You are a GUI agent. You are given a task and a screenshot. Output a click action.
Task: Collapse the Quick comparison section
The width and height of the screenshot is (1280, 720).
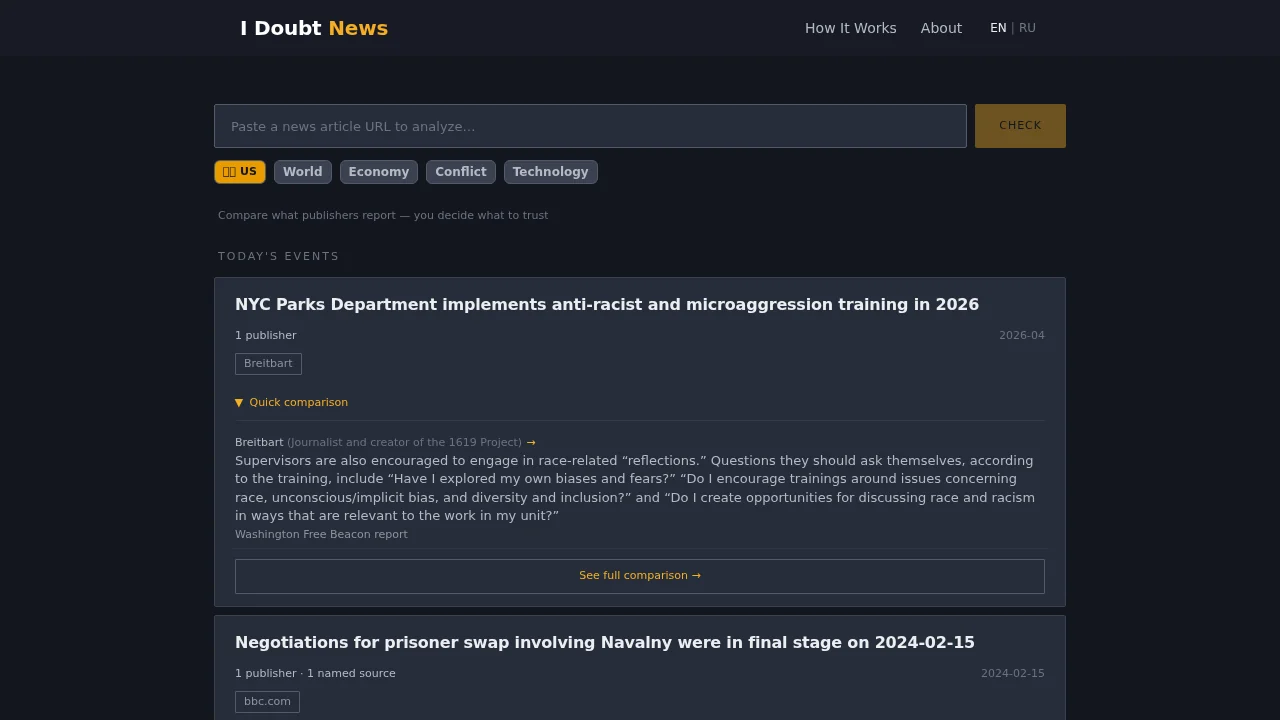pyautogui.click(x=291, y=402)
